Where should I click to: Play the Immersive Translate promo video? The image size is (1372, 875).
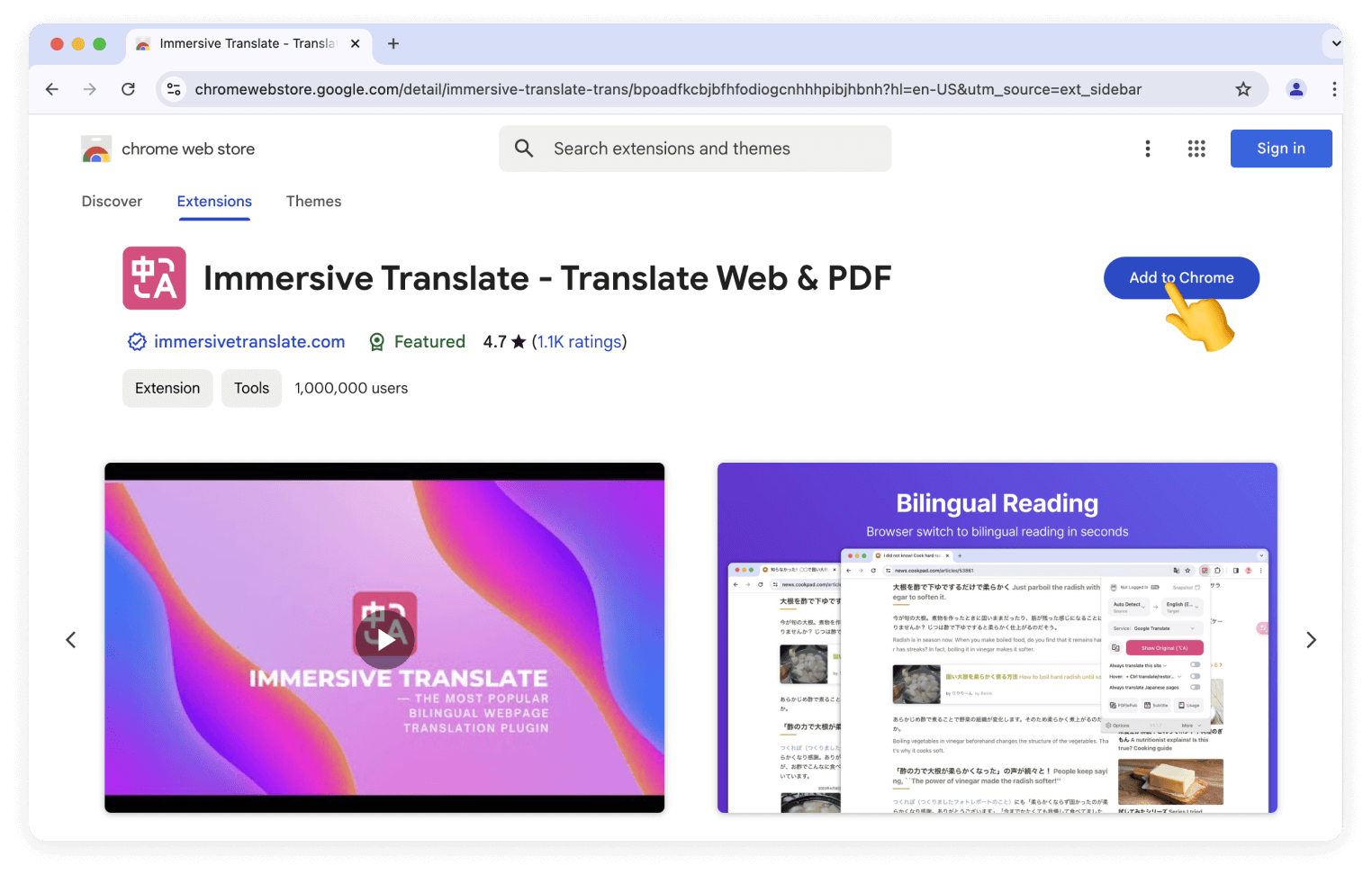pyautogui.click(x=384, y=638)
